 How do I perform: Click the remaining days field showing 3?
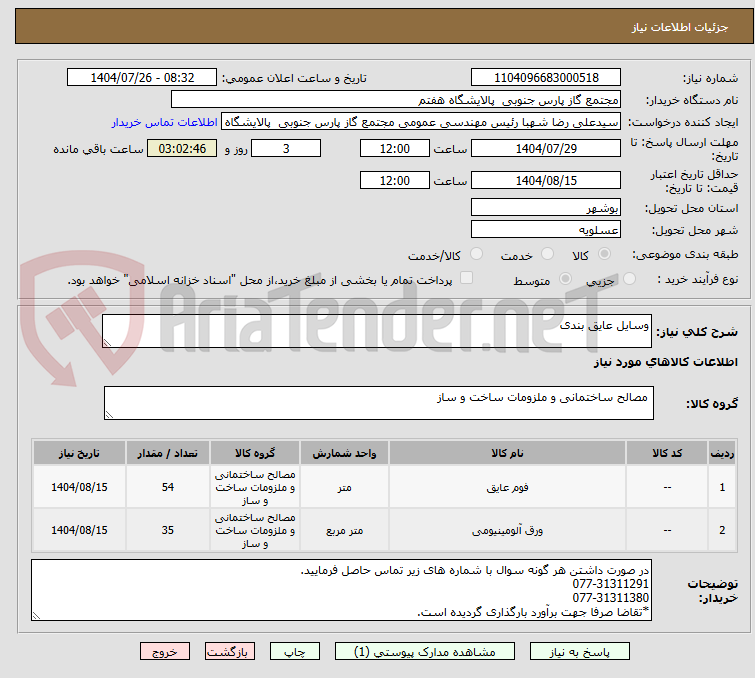point(286,148)
